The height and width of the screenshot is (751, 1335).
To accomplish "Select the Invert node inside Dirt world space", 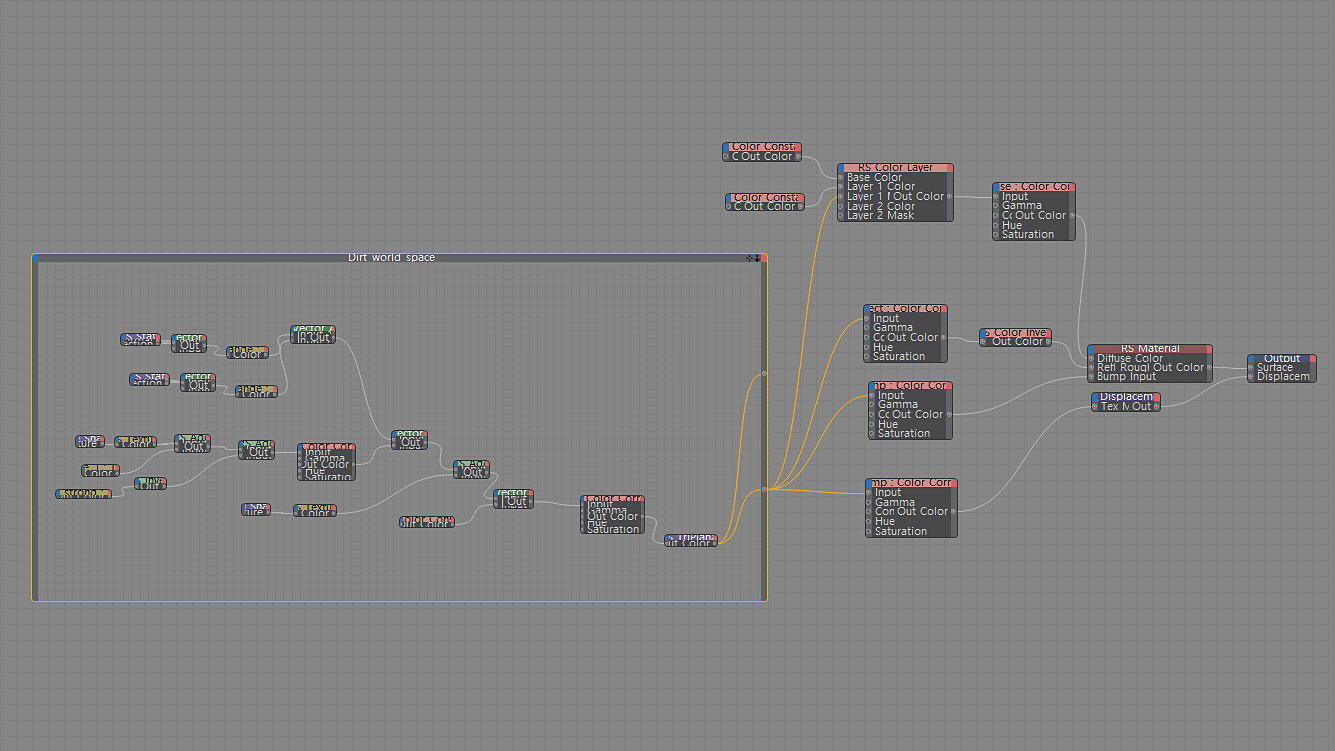I will click(150, 483).
